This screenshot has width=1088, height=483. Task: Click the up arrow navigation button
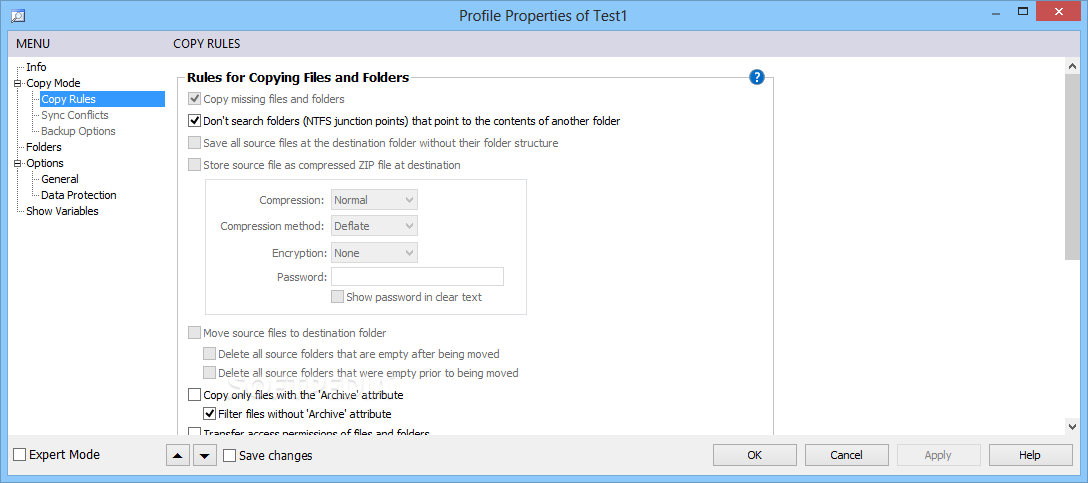point(178,456)
